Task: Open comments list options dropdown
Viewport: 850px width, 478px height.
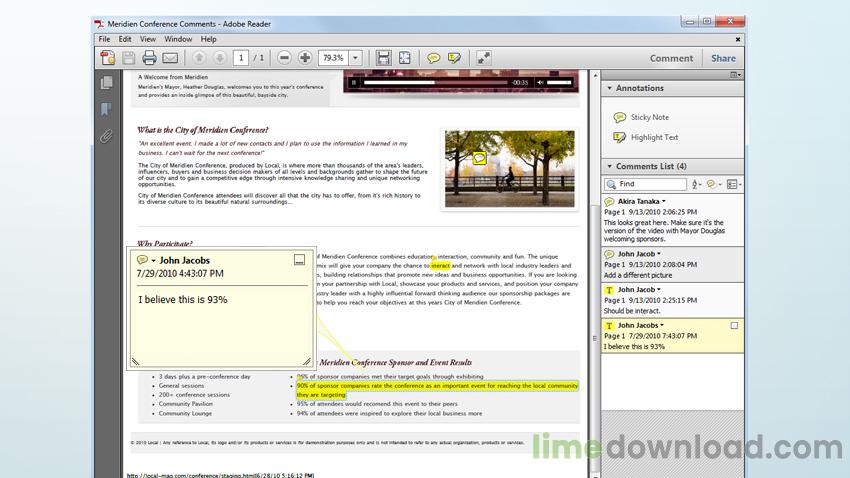Action: tap(734, 184)
